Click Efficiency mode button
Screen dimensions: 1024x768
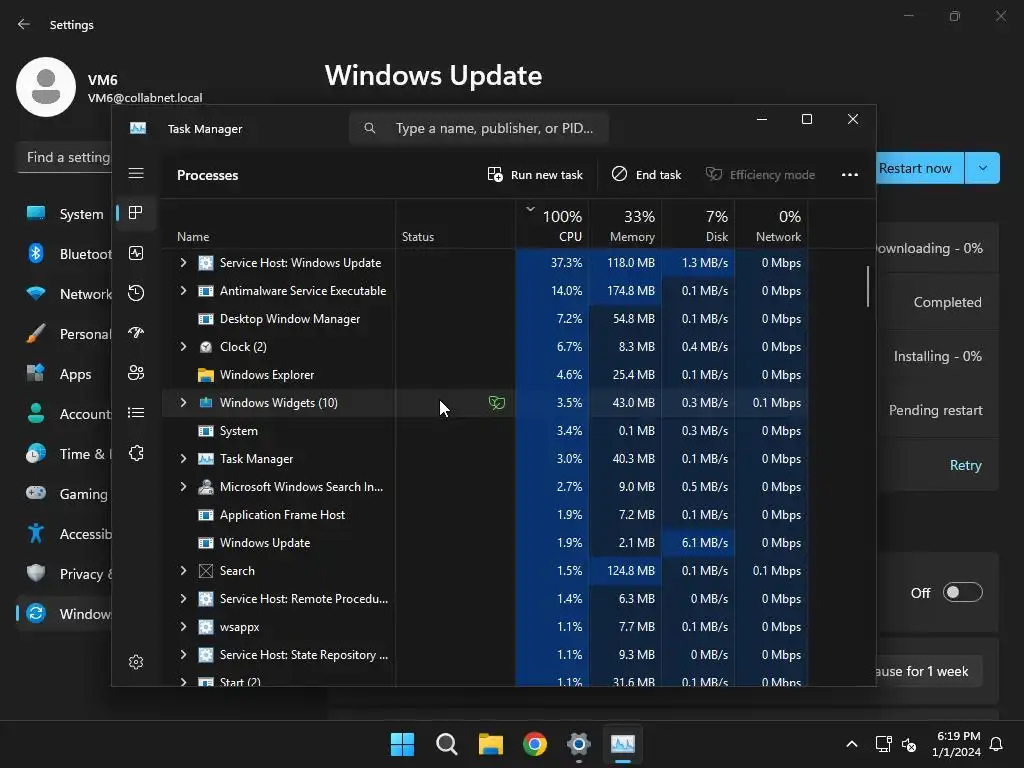(760, 174)
